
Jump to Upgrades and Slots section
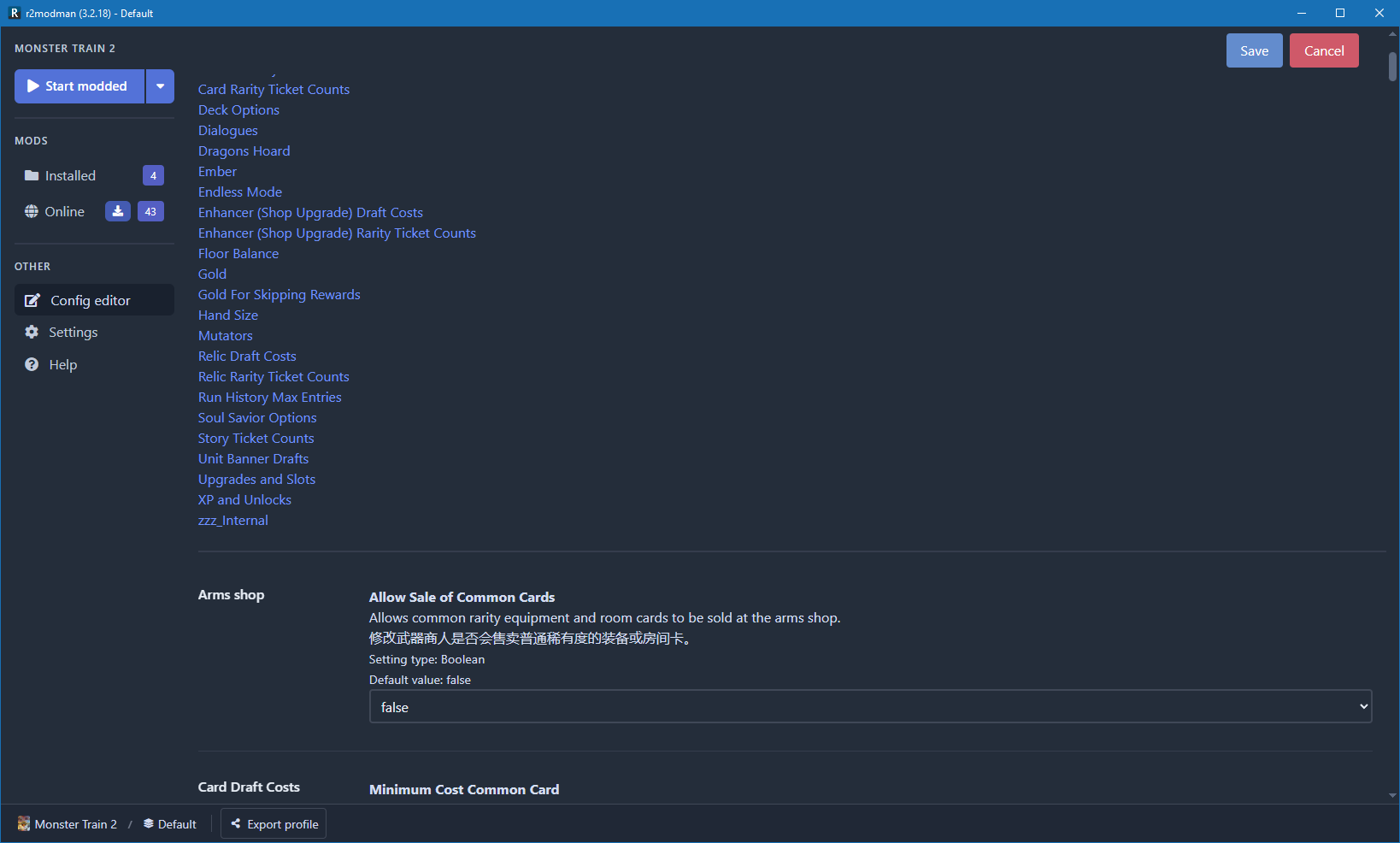click(x=256, y=479)
